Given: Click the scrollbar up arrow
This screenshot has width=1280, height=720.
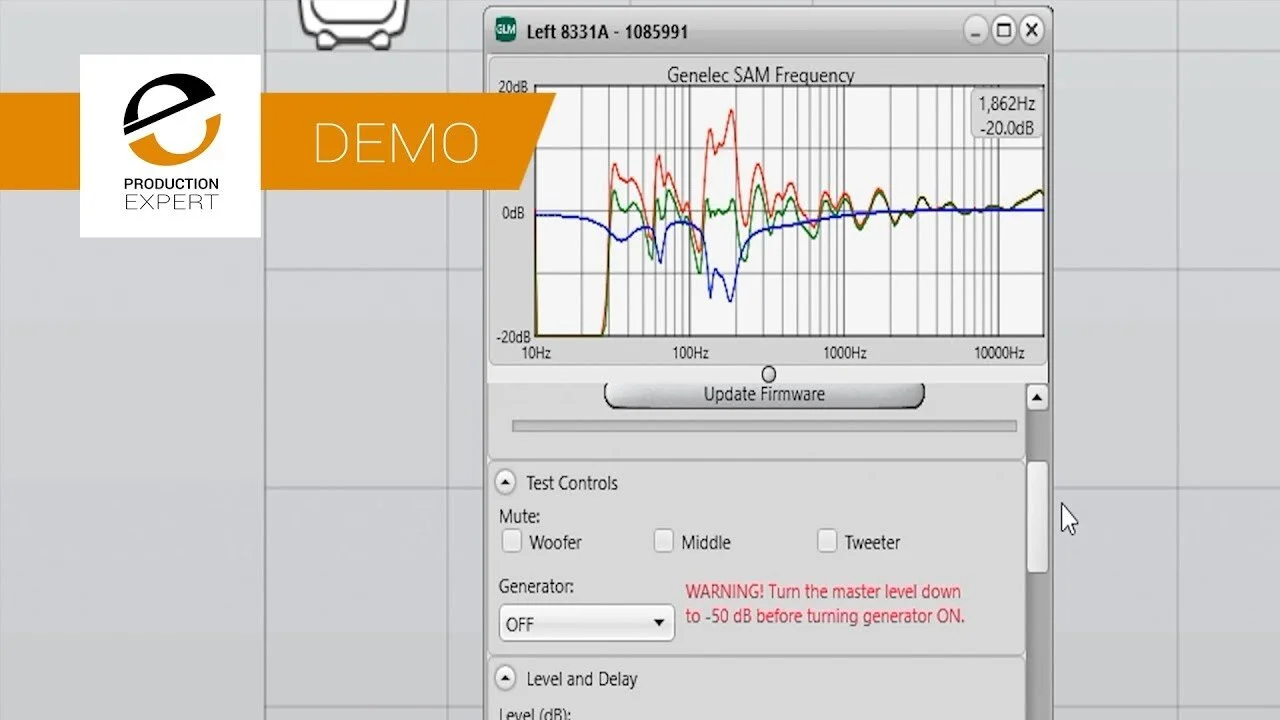Looking at the screenshot, I should click(1037, 397).
